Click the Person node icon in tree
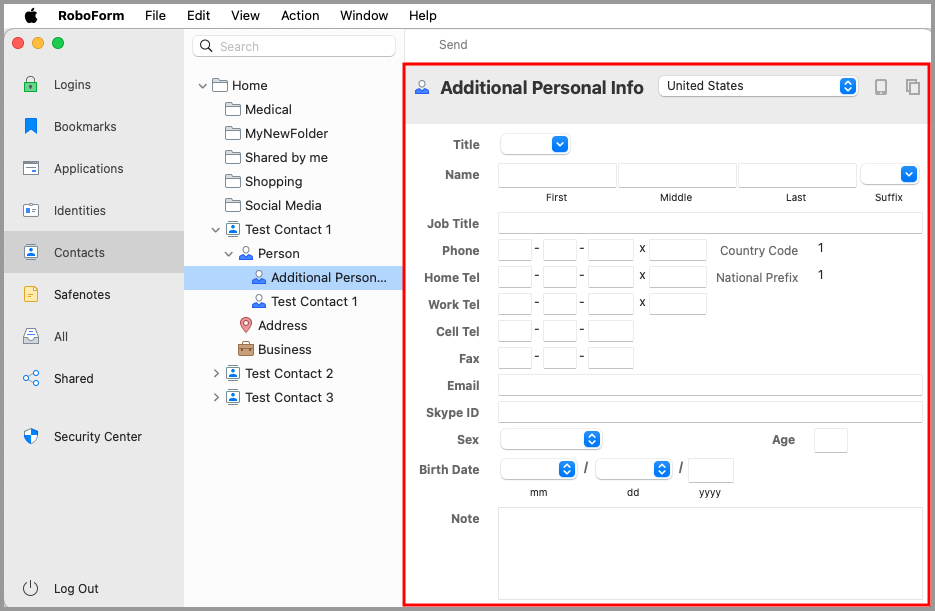935x611 pixels. [246, 253]
